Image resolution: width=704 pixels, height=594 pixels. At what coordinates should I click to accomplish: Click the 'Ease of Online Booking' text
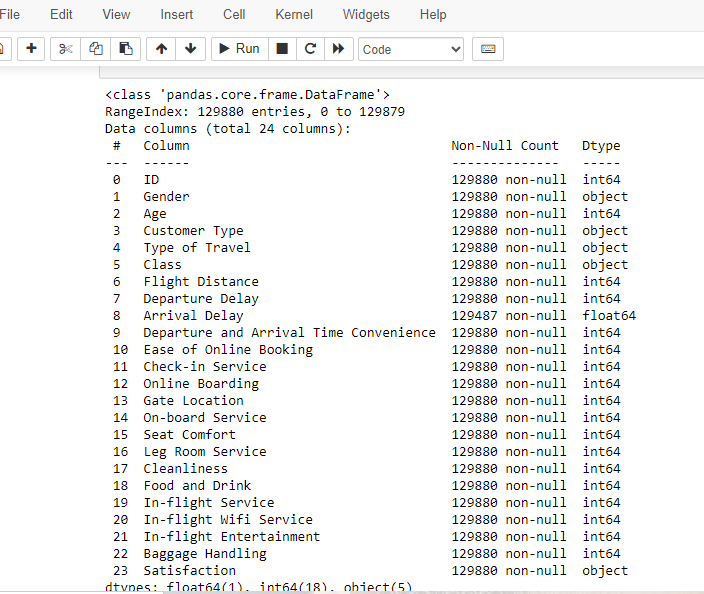[x=228, y=350]
